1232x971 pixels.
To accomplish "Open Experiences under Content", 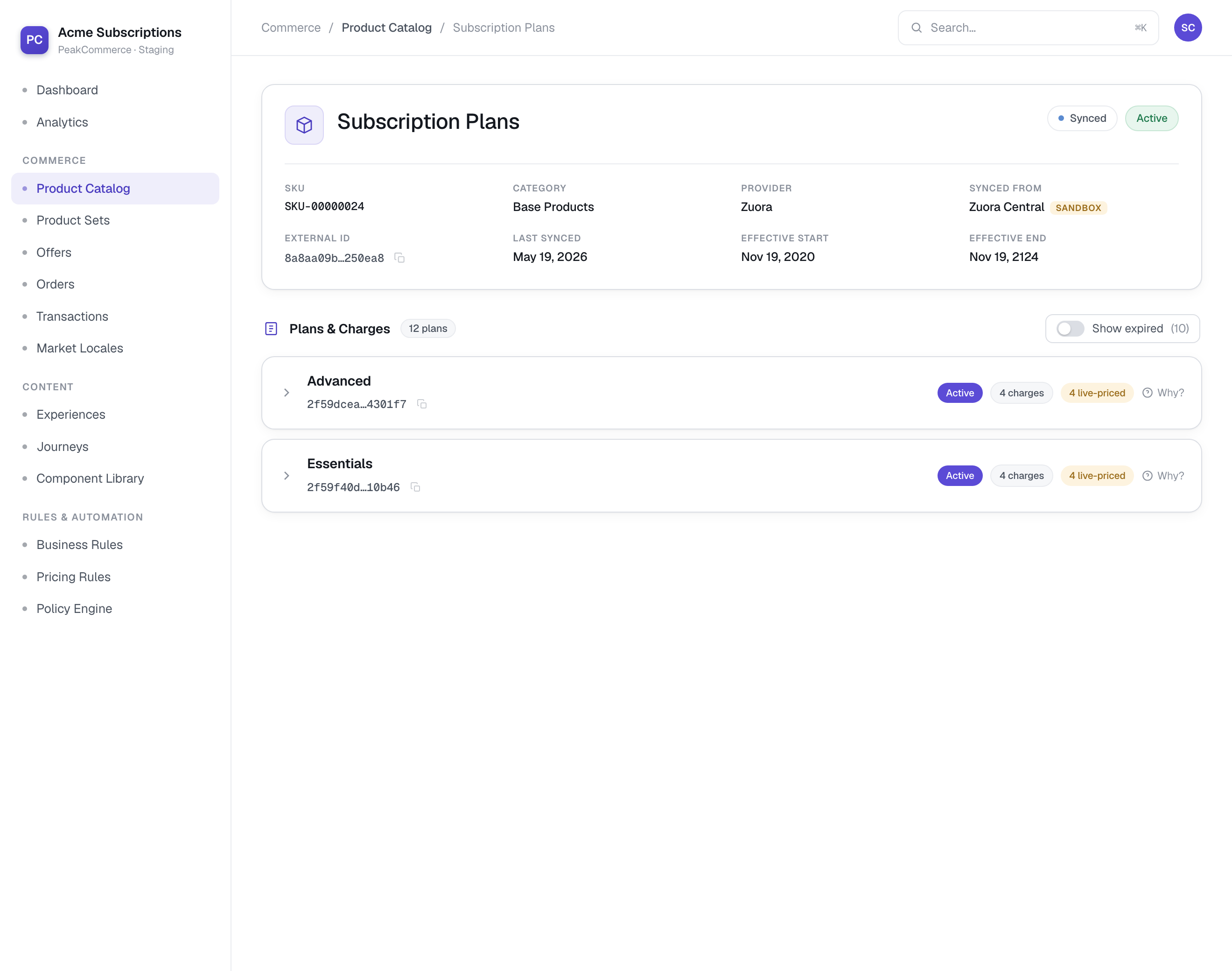I will coord(115,415).
